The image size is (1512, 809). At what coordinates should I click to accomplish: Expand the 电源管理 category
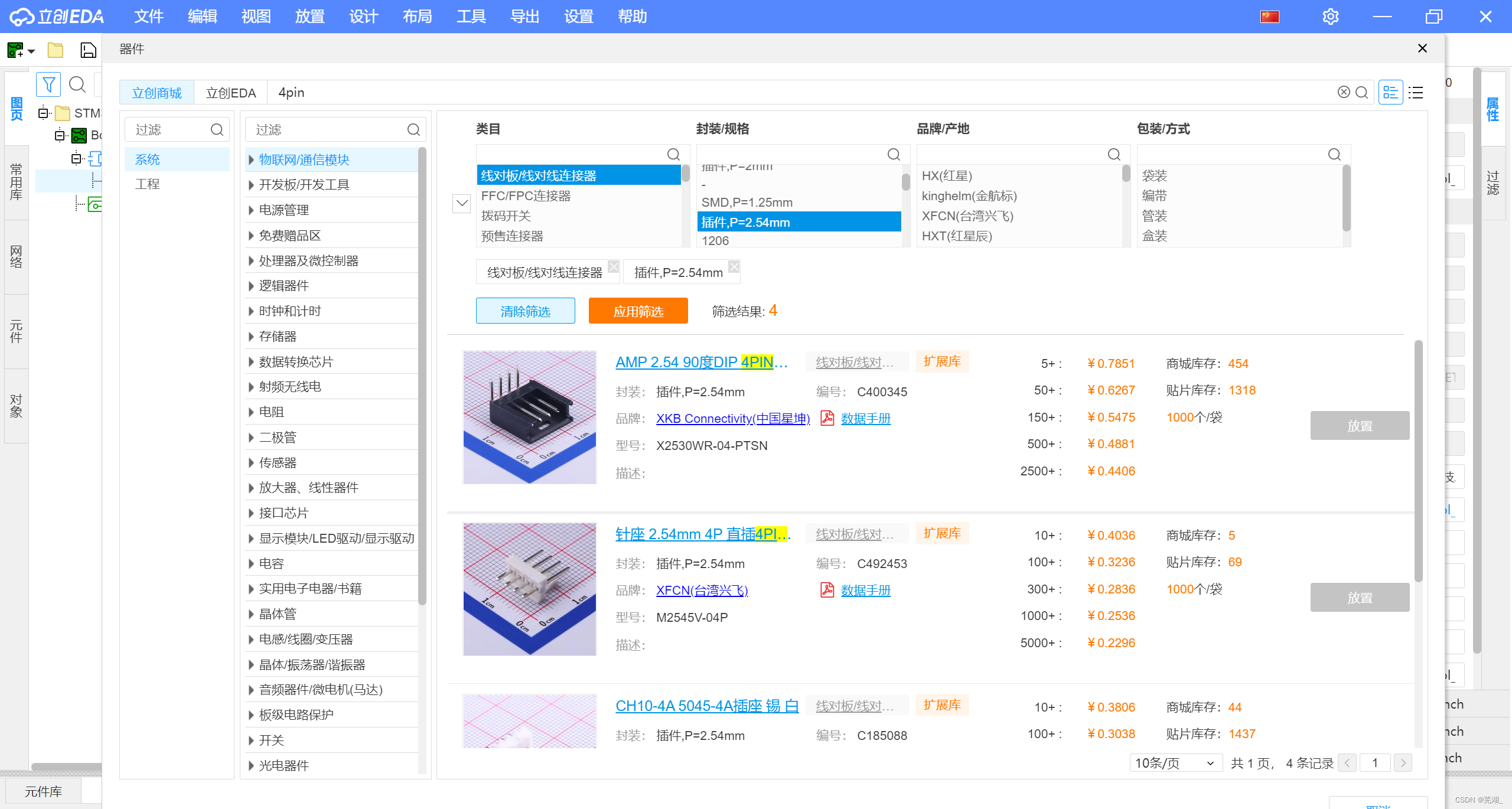pos(251,210)
